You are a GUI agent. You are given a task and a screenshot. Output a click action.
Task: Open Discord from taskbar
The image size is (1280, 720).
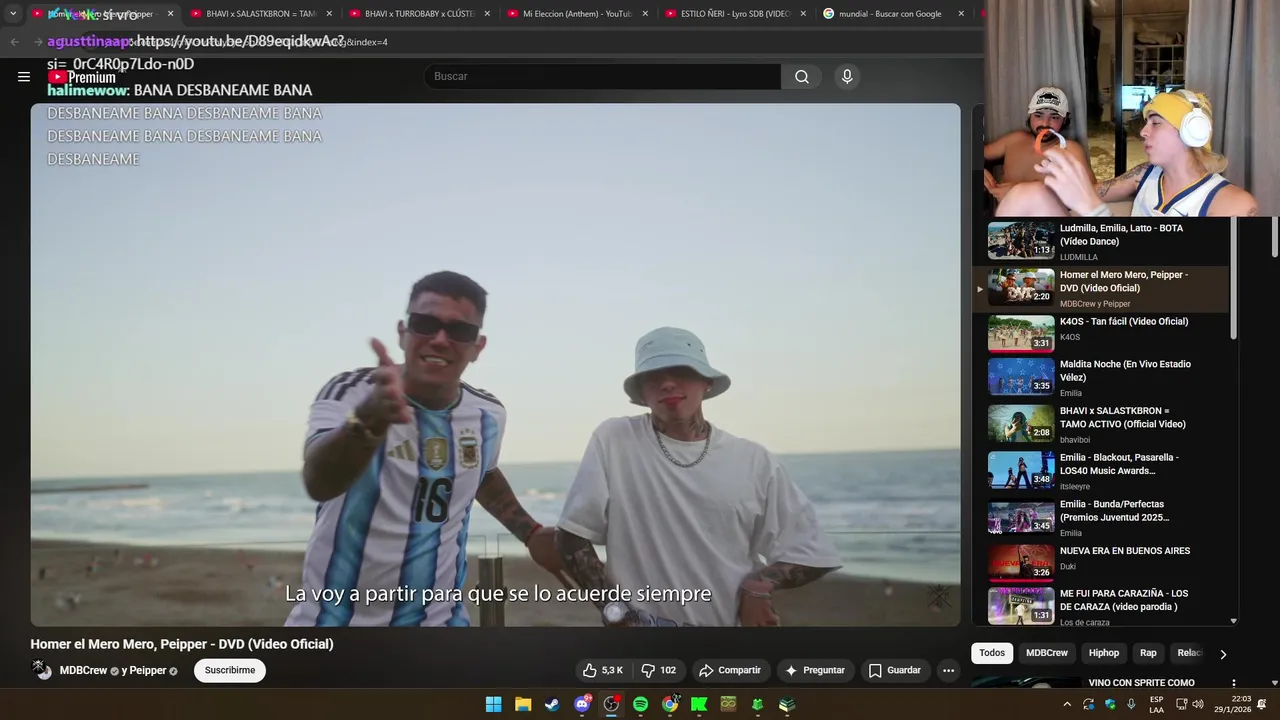pos(582,704)
